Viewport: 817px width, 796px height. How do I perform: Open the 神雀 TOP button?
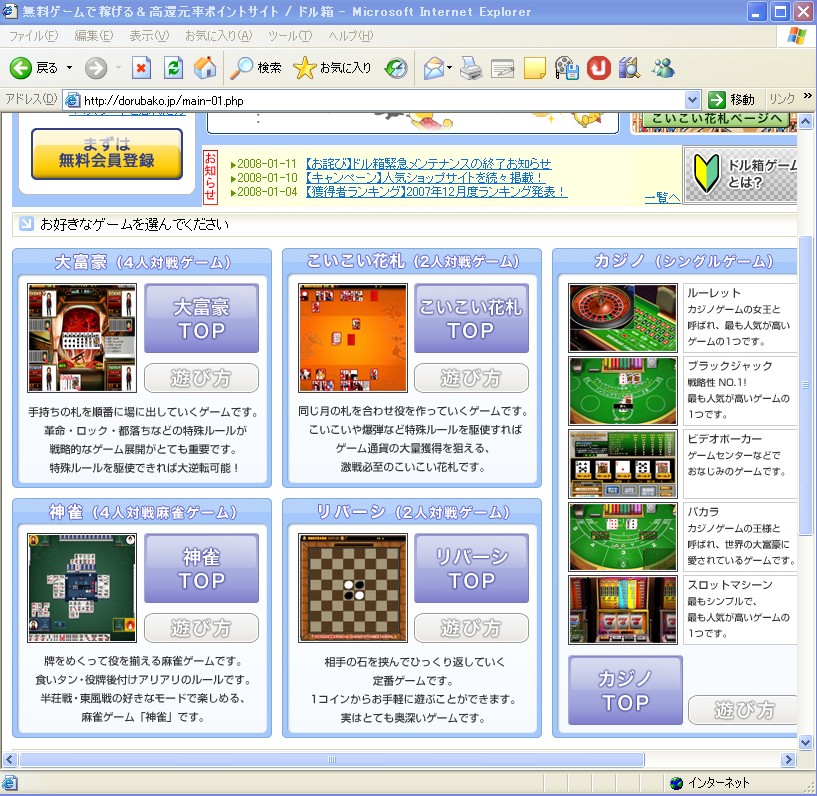(x=201, y=568)
